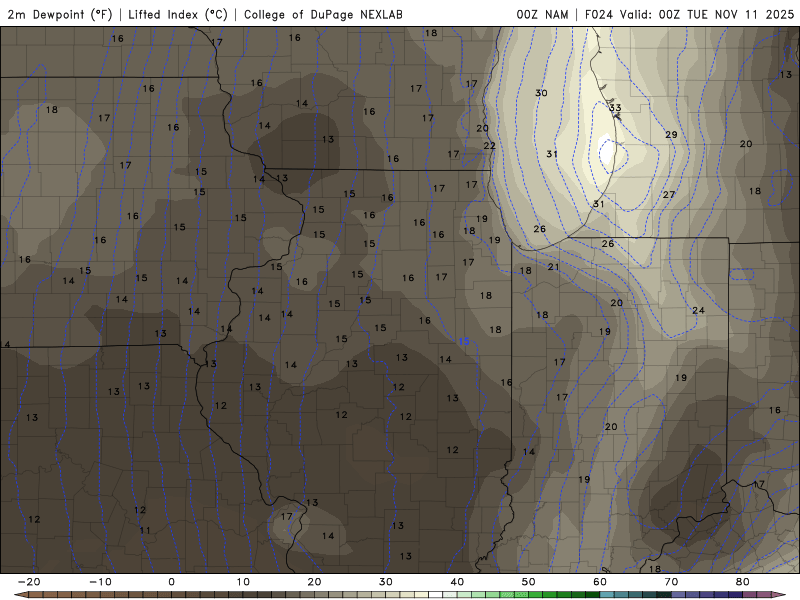Click the 11 dewpoint value on the map
Viewport: 800px width, 600px height.
145,531
